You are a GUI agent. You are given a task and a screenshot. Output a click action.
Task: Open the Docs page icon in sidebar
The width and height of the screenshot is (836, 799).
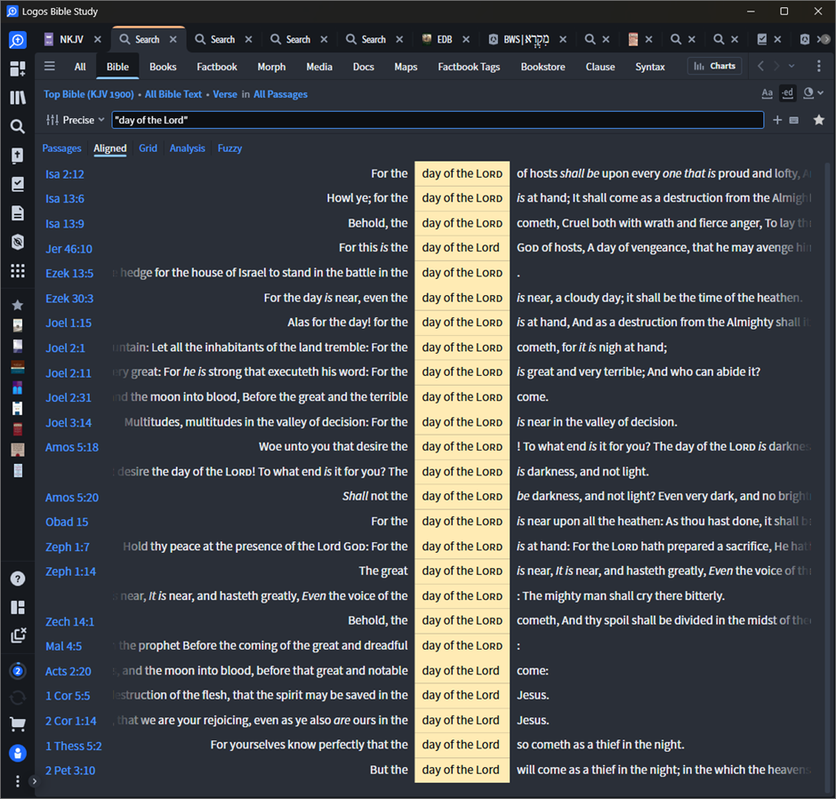coord(18,213)
